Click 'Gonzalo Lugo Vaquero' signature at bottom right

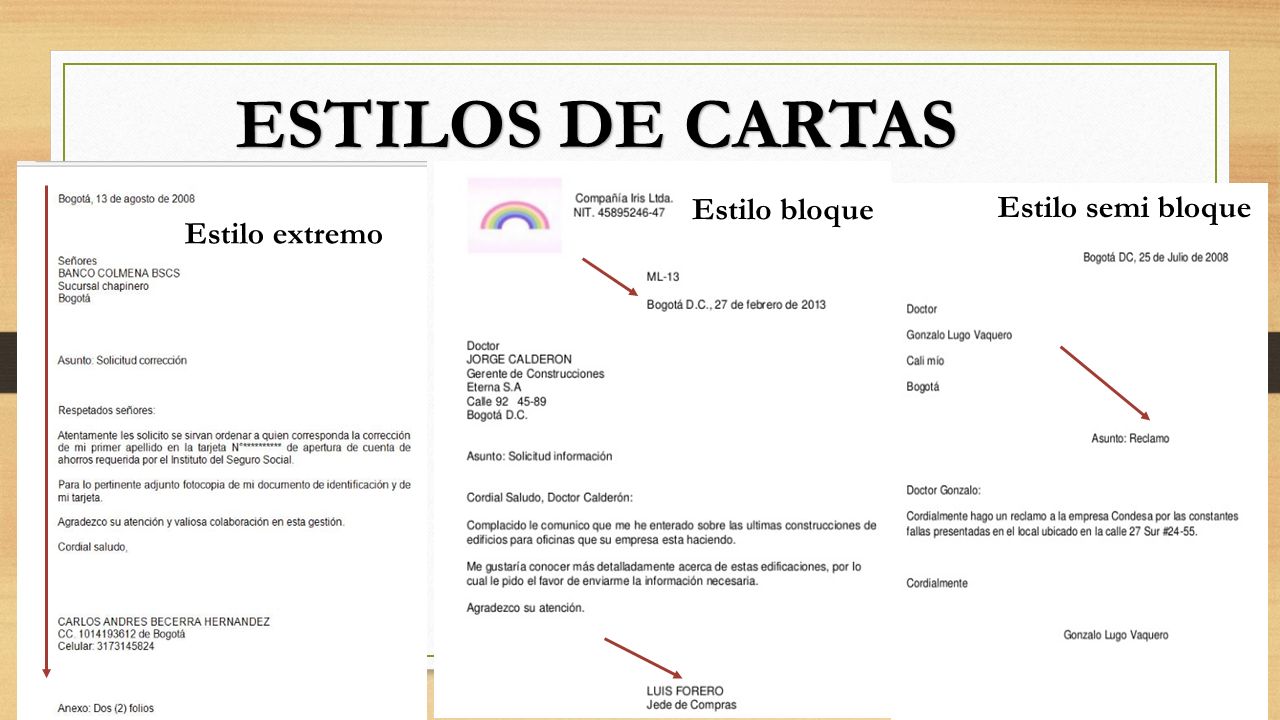coord(1116,635)
